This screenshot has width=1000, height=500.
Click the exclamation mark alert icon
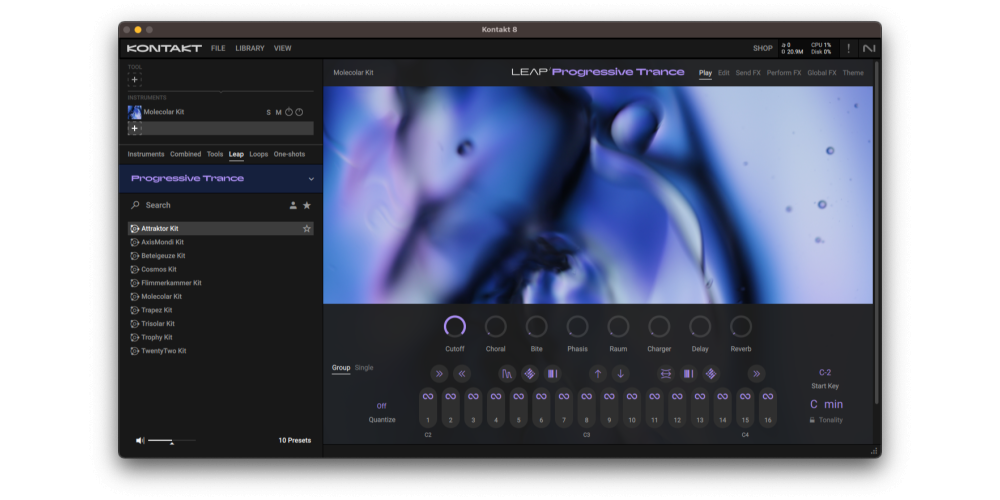click(848, 48)
